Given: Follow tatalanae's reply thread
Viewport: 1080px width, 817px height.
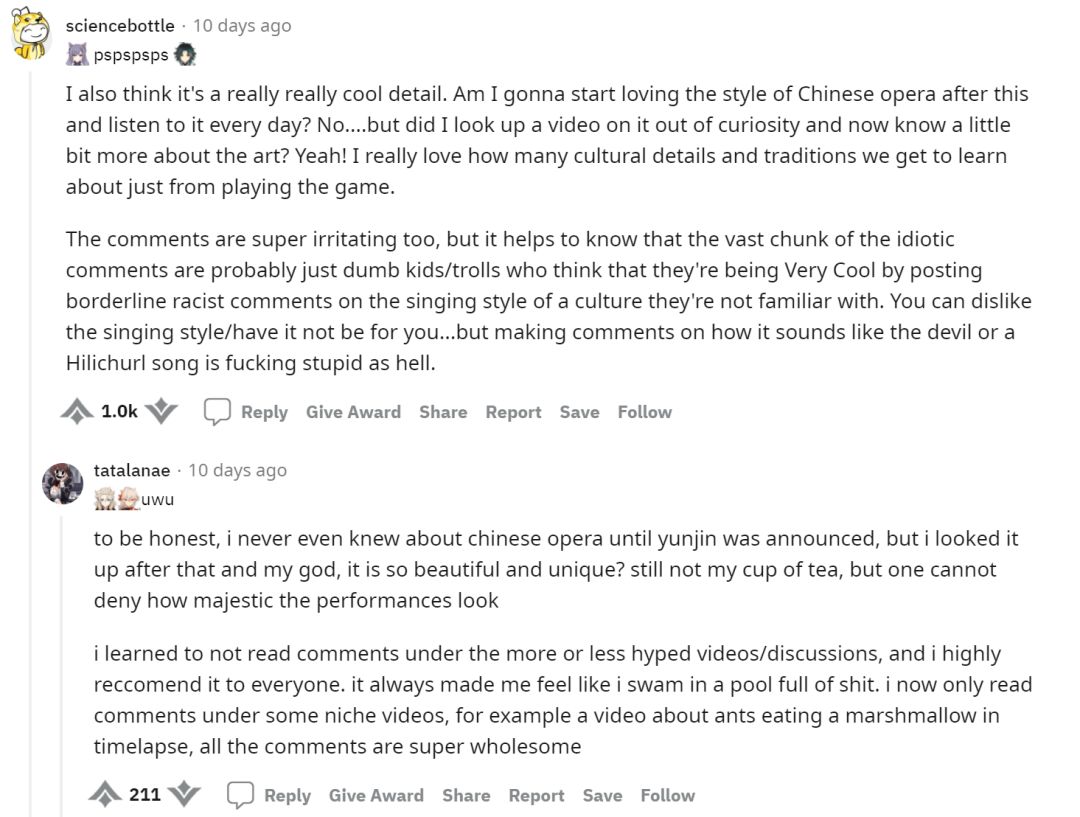Looking at the screenshot, I should coord(668,796).
